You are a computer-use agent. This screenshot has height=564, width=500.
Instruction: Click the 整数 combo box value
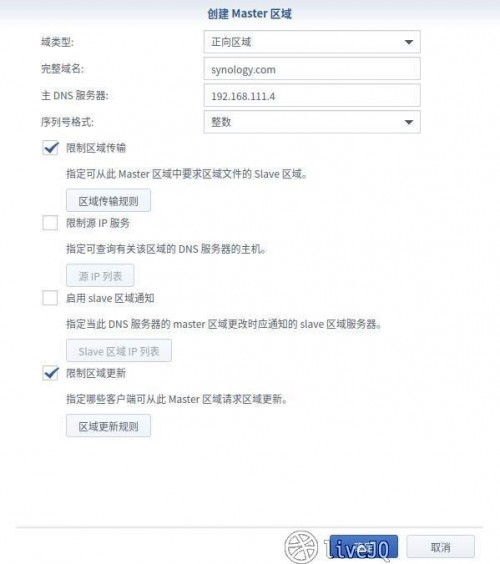(221, 122)
